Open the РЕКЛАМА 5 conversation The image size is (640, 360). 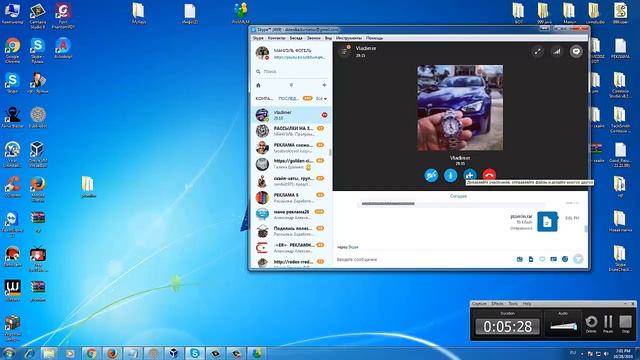point(291,198)
